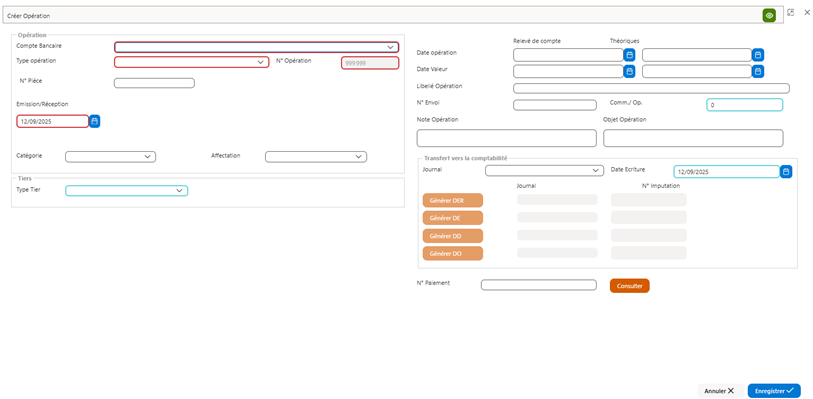Click the Libellé Opération input field
Image resolution: width=813 pixels, height=399 pixels.
point(651,88)
